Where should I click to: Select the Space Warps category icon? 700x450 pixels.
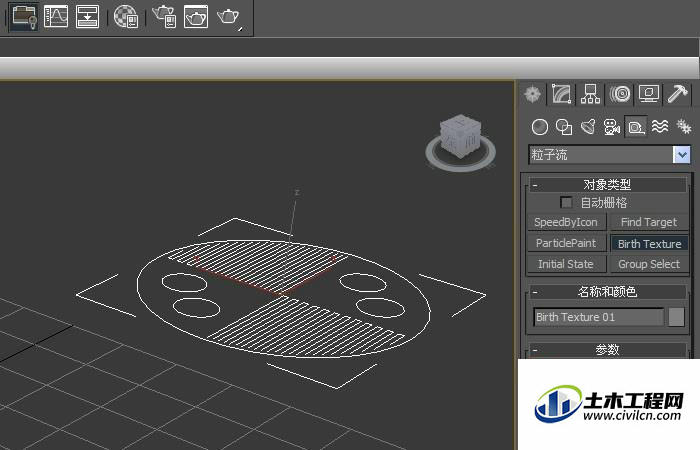[660, 127]
